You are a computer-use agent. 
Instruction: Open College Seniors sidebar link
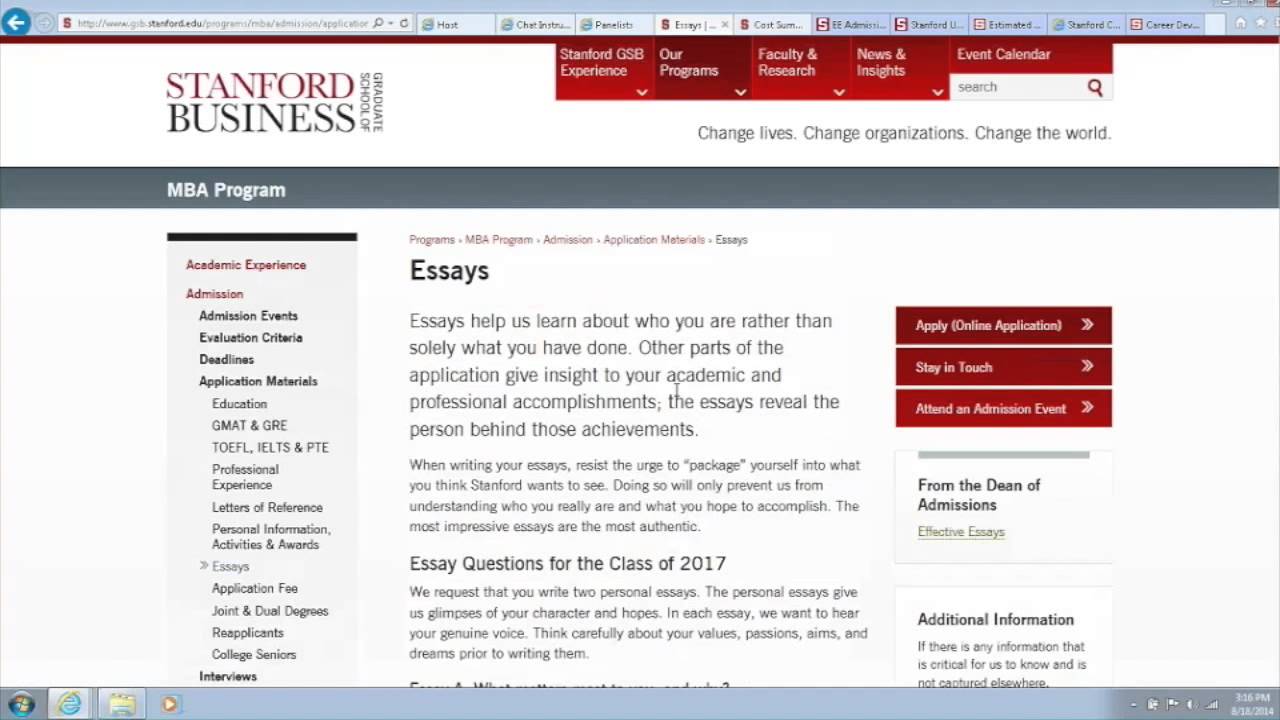click(254, 655)
